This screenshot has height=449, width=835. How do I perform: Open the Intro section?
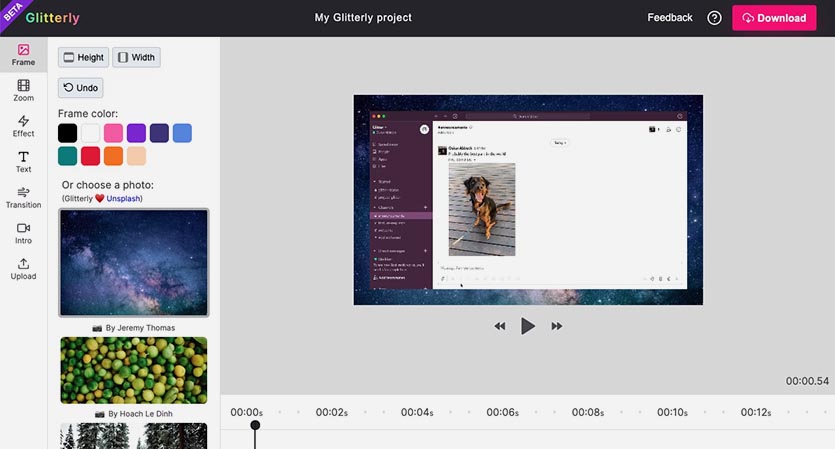click(23, 233)
